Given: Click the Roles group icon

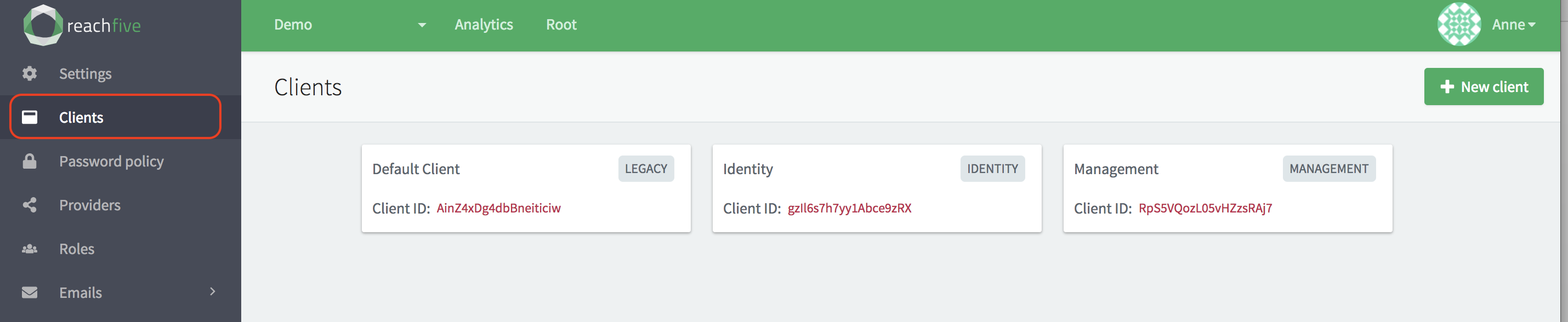Looking at the screenshot, I should pyautogui.click(x=29, y=249).
